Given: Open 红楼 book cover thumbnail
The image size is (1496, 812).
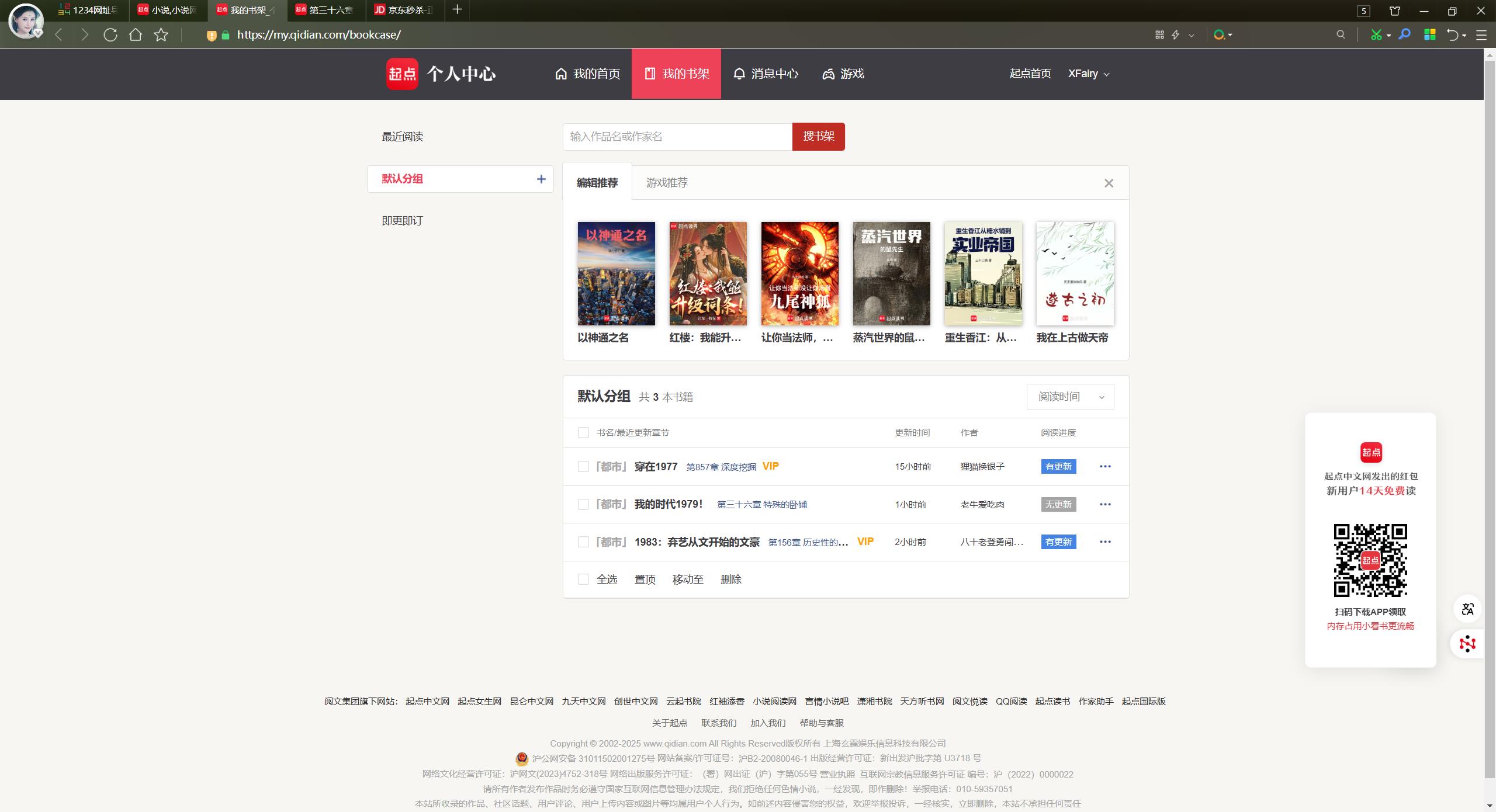Looking at the screenshot, I should coord(708,273).
